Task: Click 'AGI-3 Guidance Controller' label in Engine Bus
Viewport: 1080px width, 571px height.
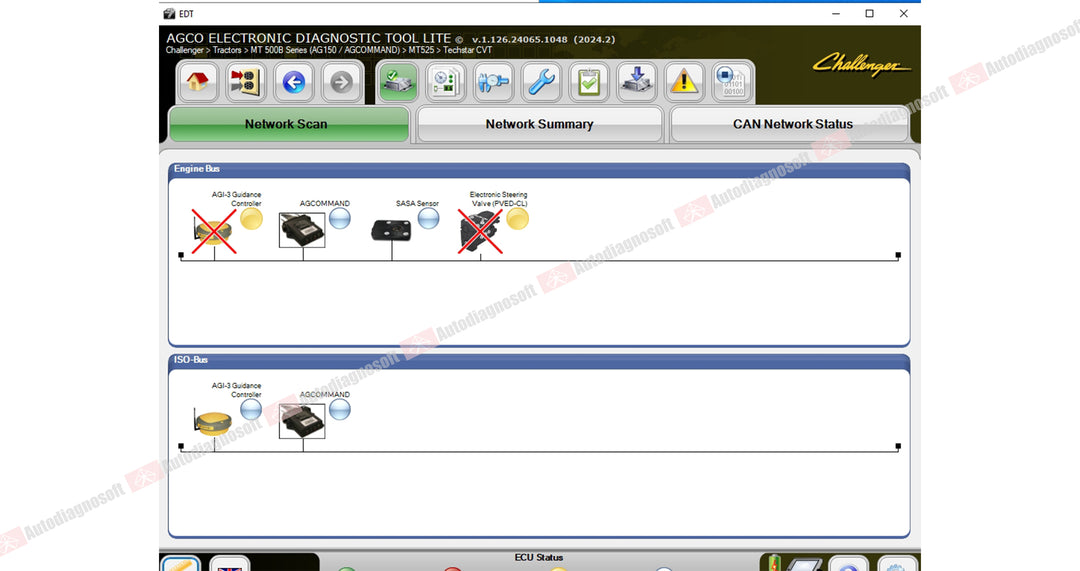Action: point(236,199)
